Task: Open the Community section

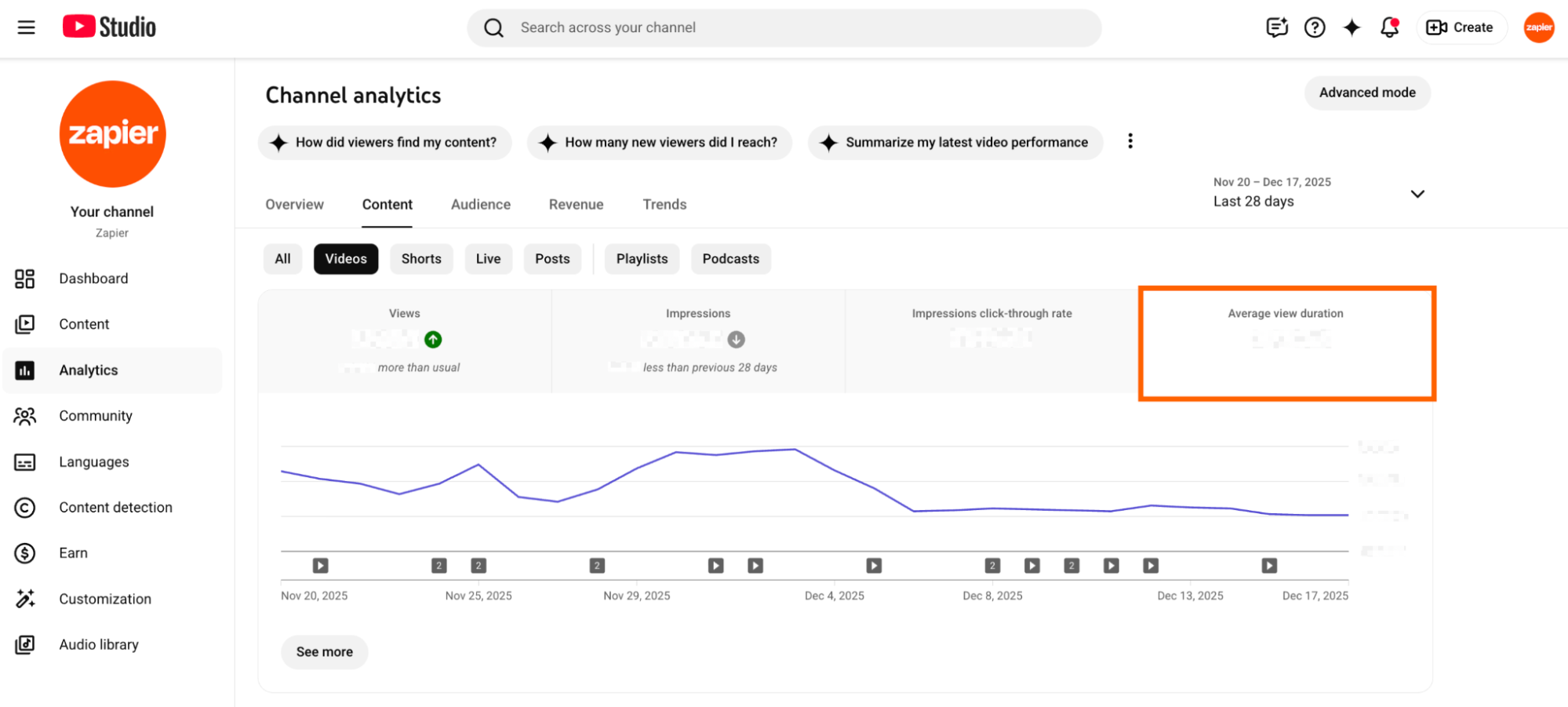Action: [x=96, y=415]
